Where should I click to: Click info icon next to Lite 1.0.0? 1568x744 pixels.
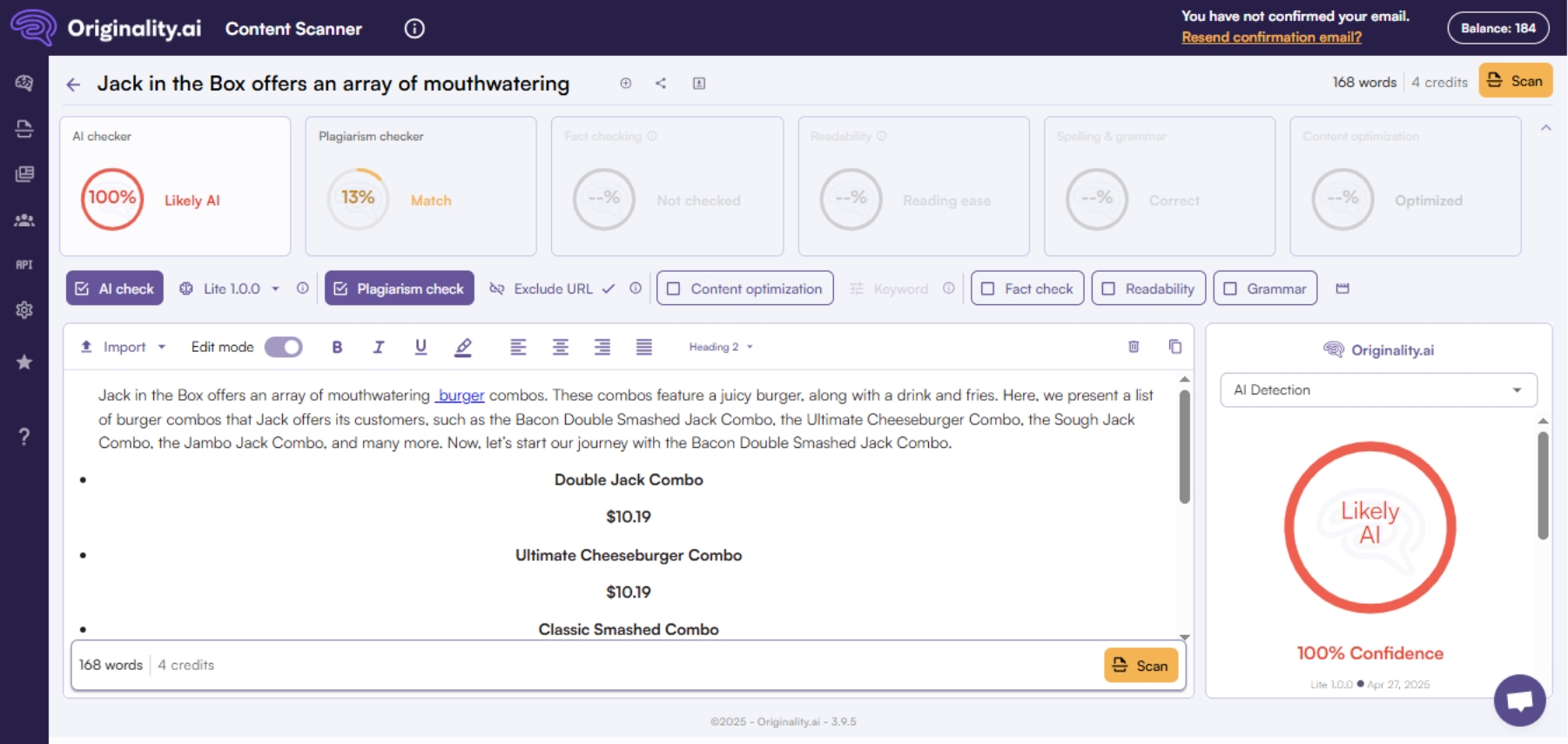(302, 288)
